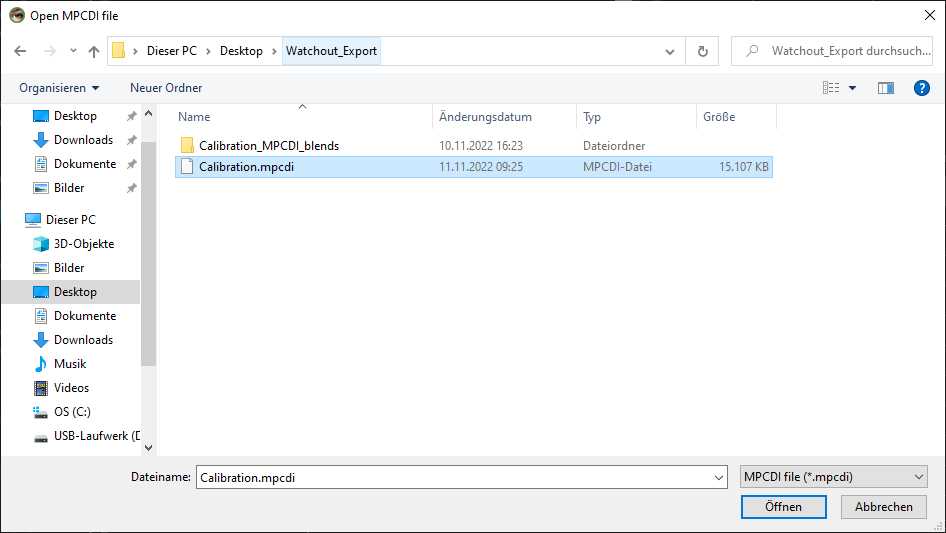Open the Organisieren menu

pyautogui.click(x=59, y=88)
